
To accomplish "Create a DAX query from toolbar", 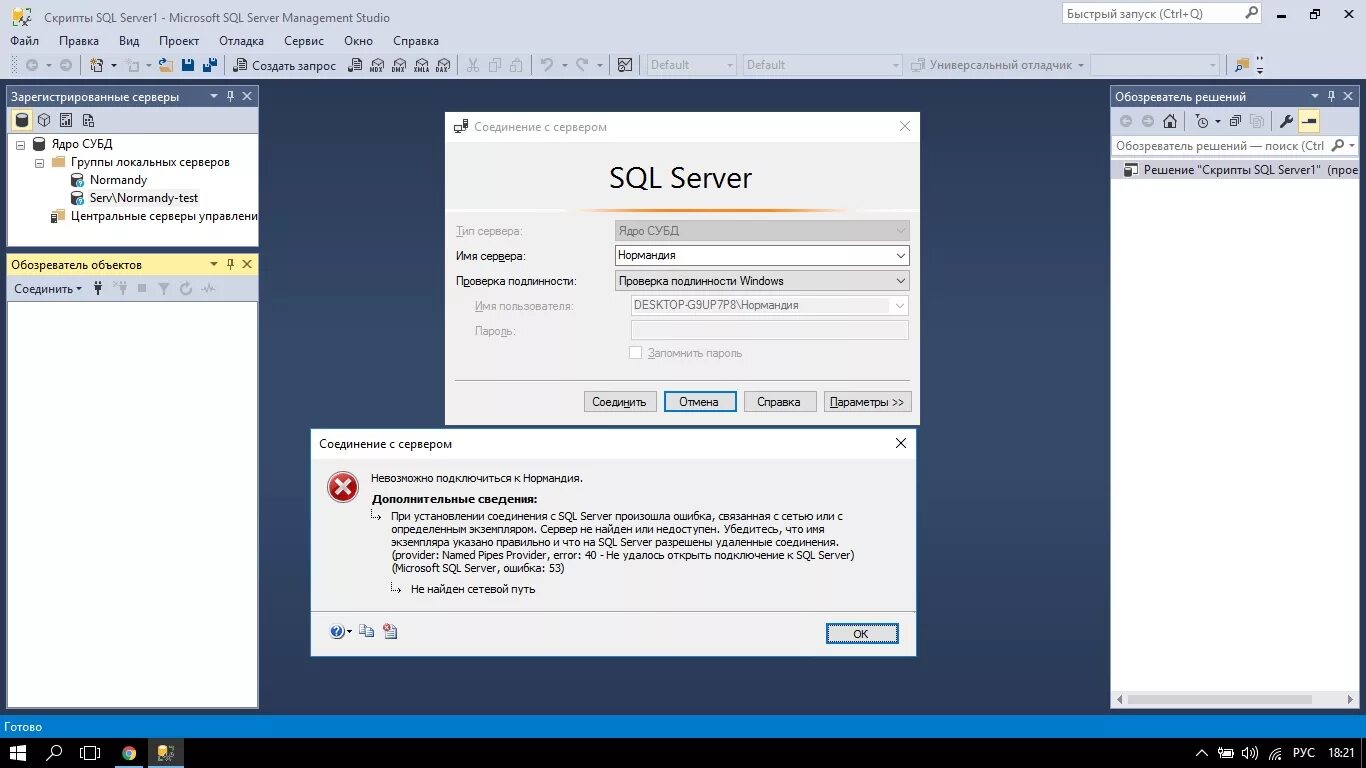I will (443, 65).
